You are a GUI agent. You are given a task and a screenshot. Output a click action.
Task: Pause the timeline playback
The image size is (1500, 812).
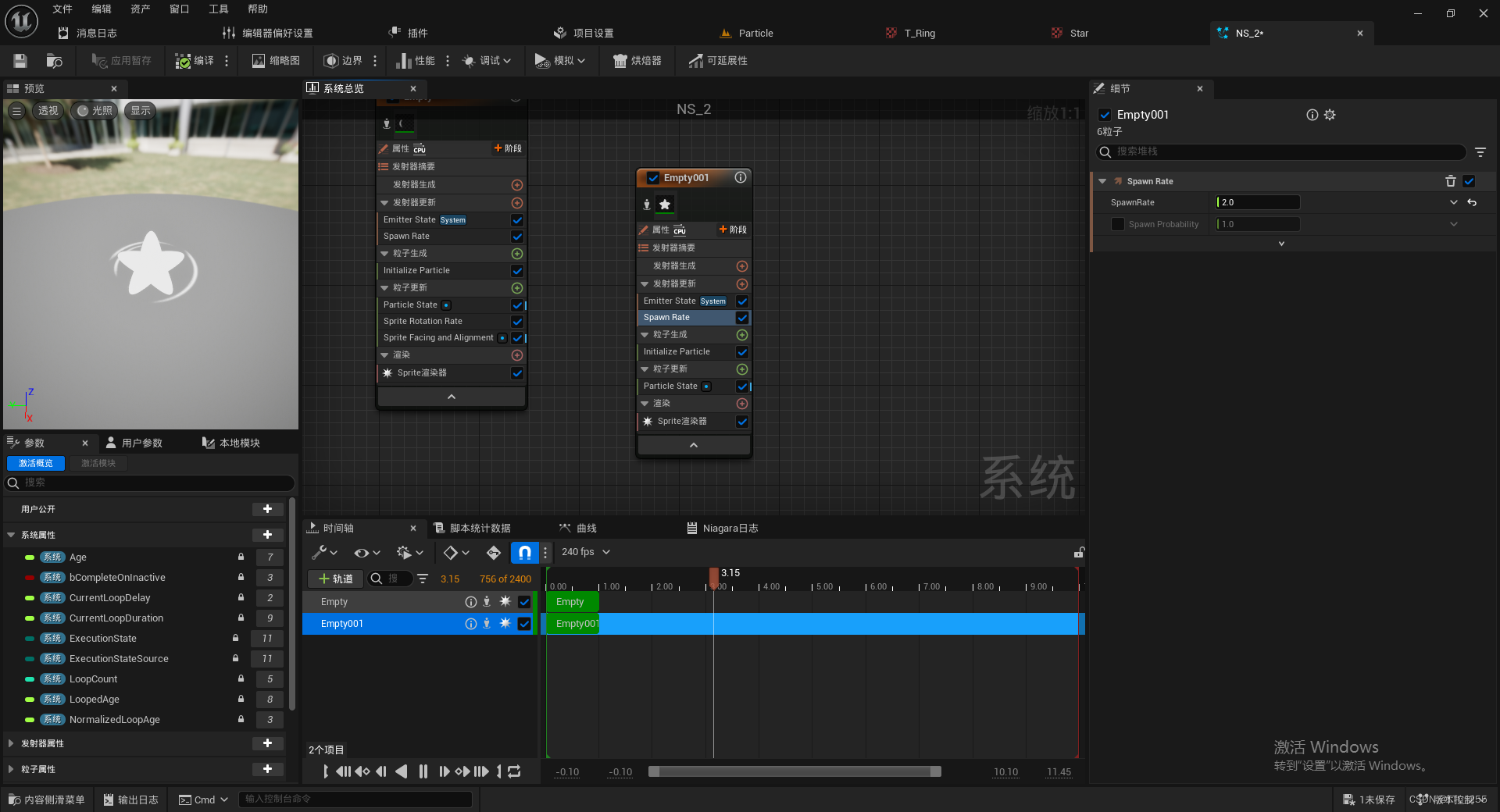point(423,771)
